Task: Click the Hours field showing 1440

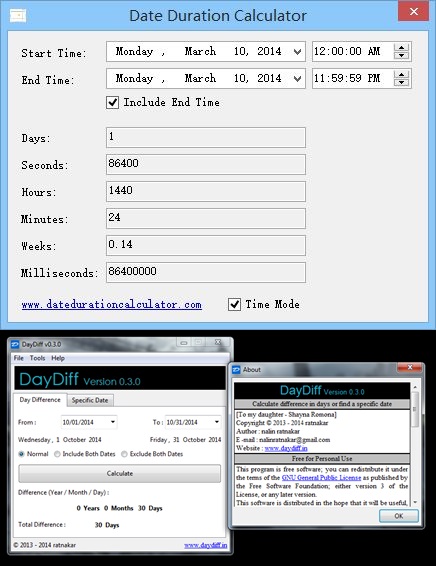Action: (206, 191)
